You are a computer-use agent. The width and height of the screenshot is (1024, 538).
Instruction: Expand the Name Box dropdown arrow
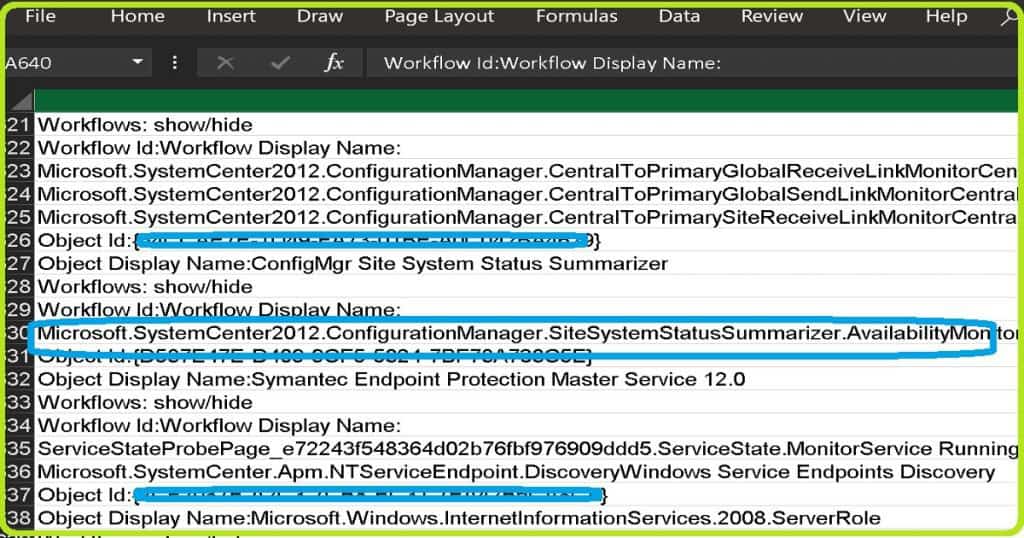[x=137, y=62]
